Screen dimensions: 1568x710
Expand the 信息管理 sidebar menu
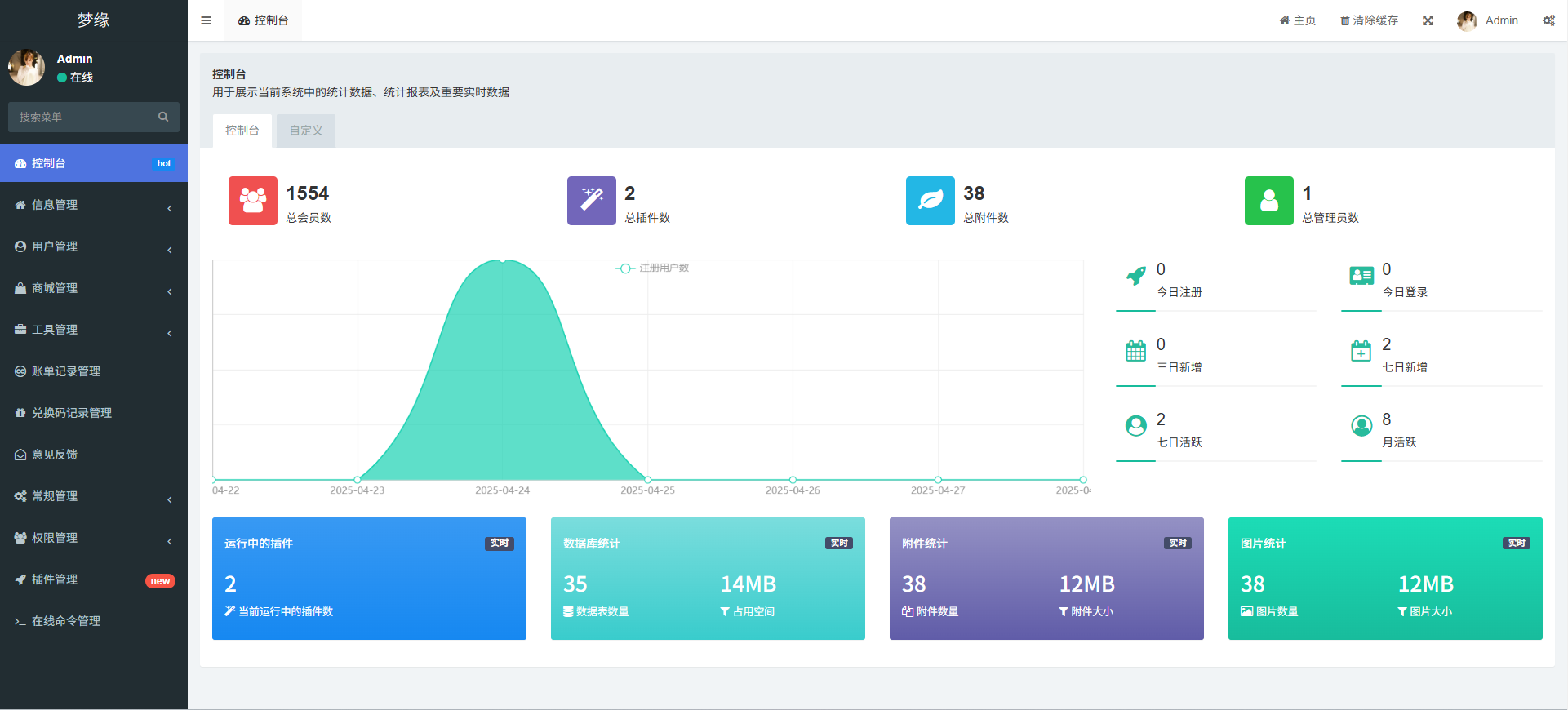coord(94,205)
